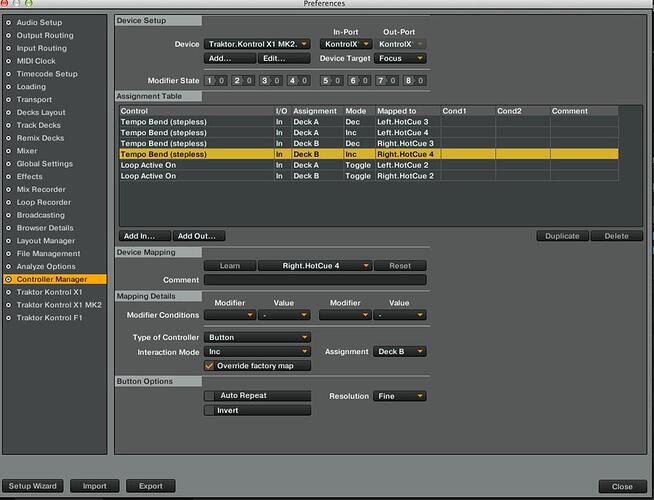Viewport: 654px width, 500px height.
Task: Click the Import button
Action: (x=95, y=486)
